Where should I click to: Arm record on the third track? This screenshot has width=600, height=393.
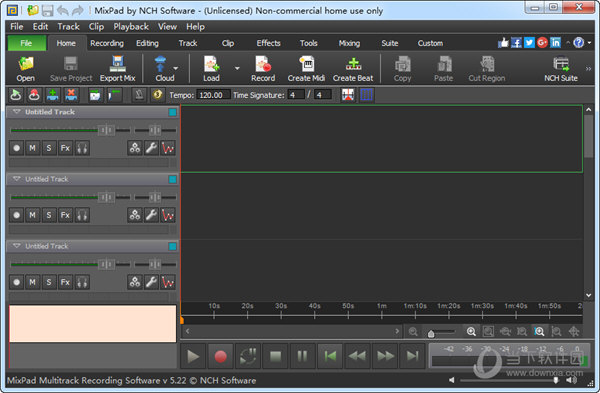click(16, 282)
